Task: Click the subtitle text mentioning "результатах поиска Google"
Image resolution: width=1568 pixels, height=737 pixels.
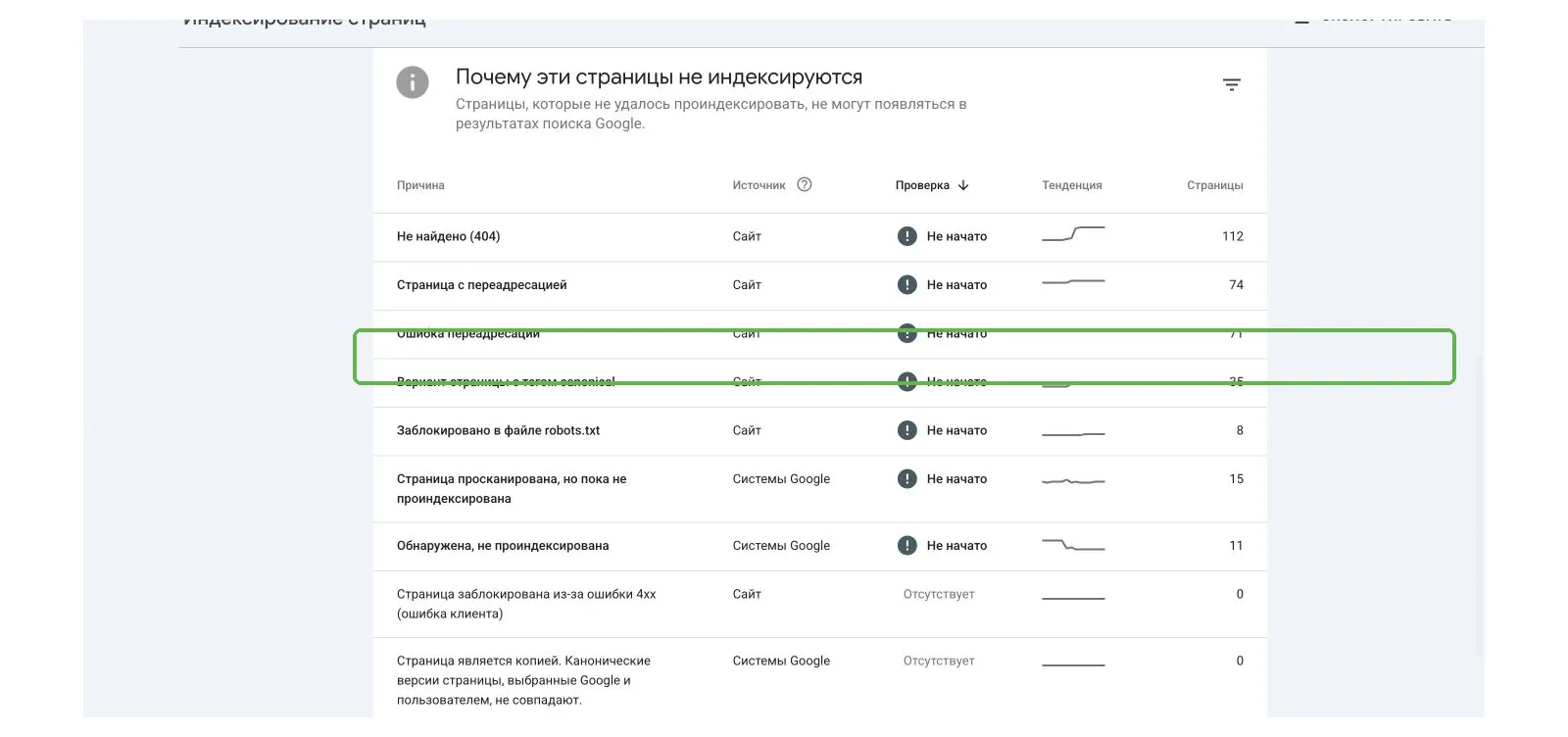Action: pyautogui.click(x=710, y=114)
